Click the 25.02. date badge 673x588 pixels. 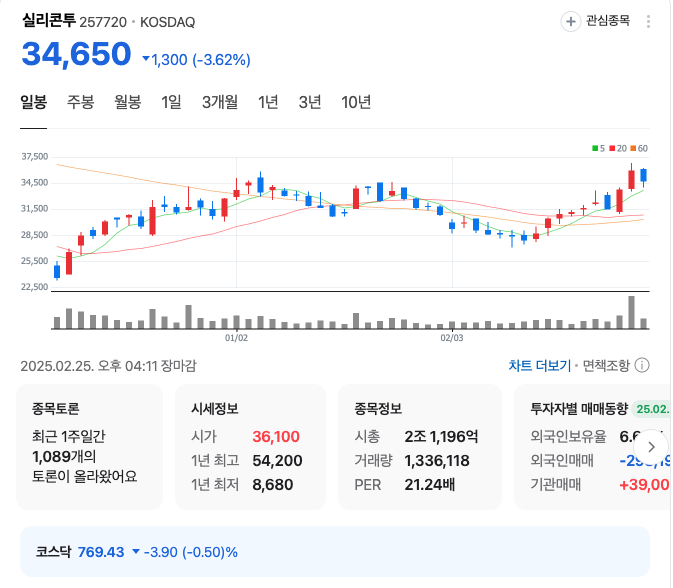pyautogui.click(x=652, y=409)
